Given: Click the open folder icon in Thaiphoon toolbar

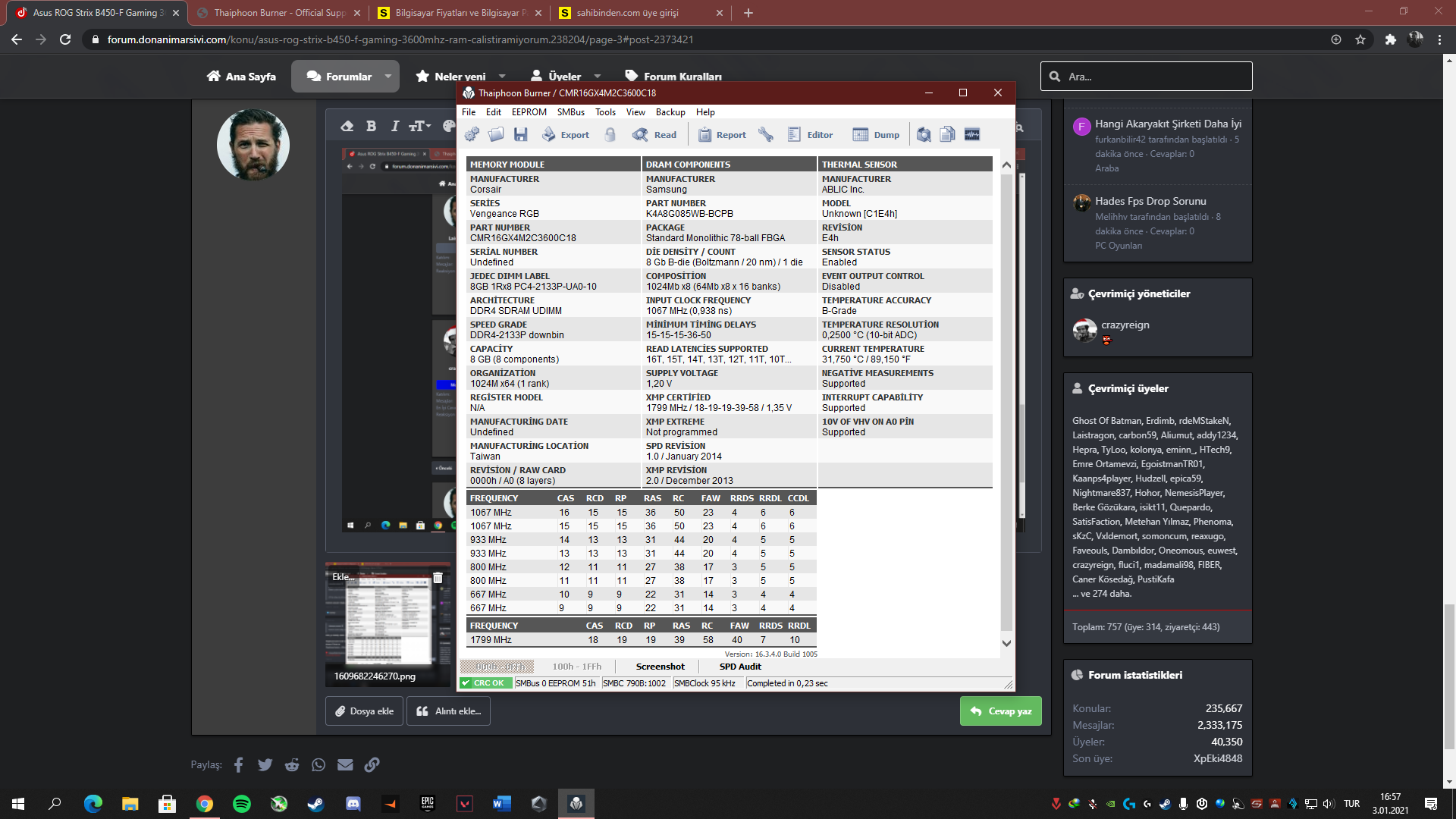Looking at the screenshot, I should 496,134.
